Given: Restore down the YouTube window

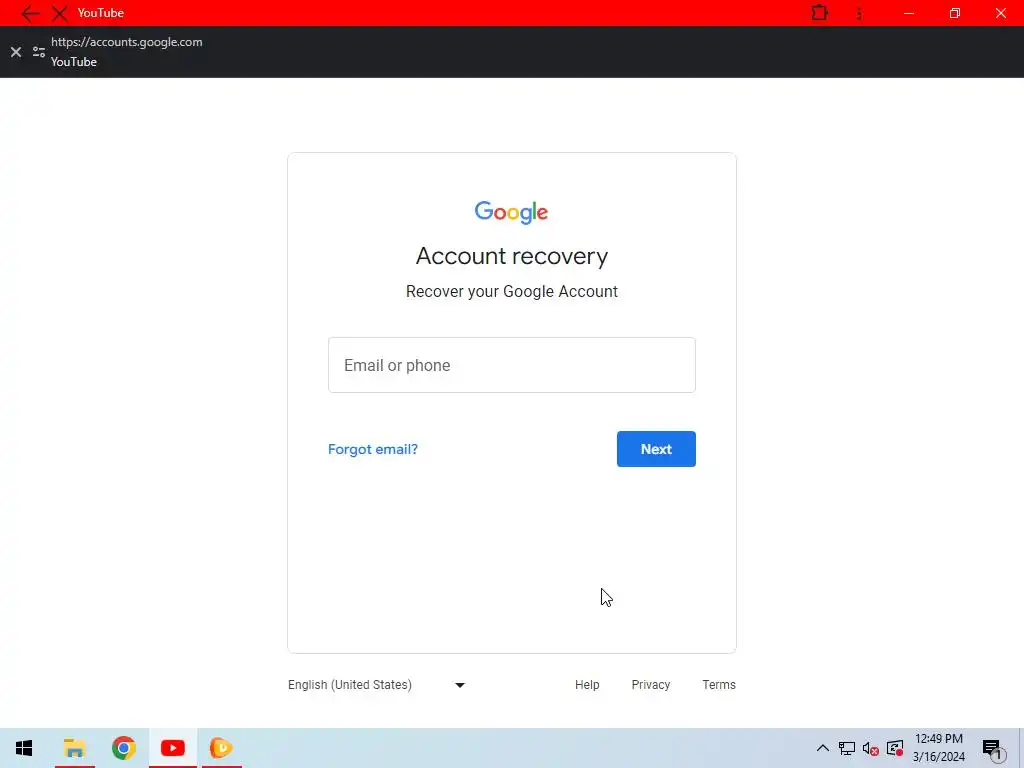Looking at the screenshot, I should click(x=955, y=13).
